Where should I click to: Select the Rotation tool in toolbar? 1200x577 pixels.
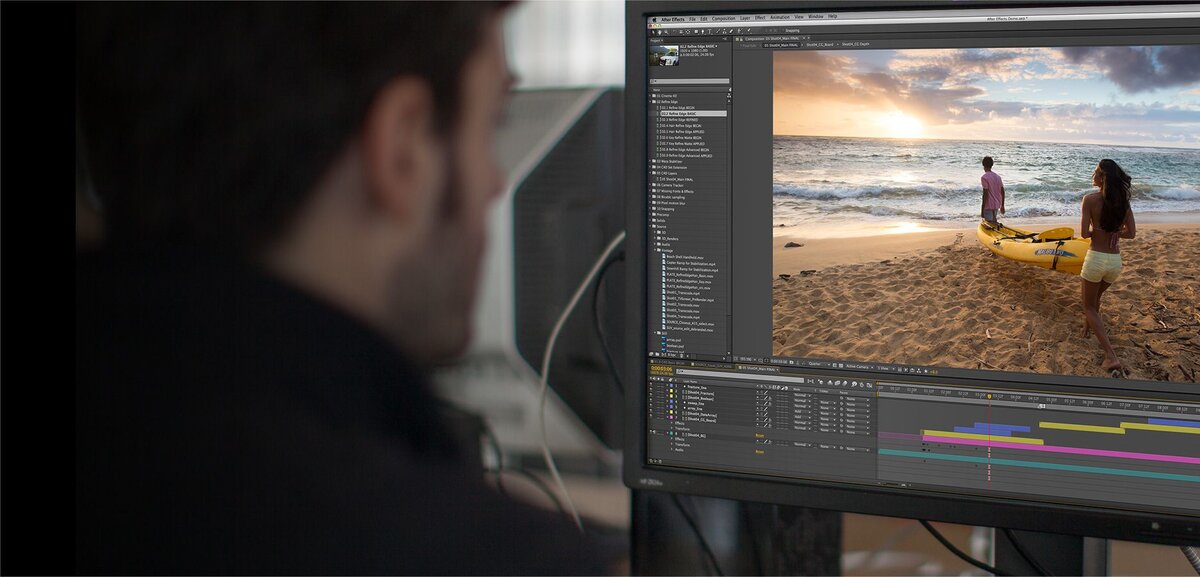675,32
